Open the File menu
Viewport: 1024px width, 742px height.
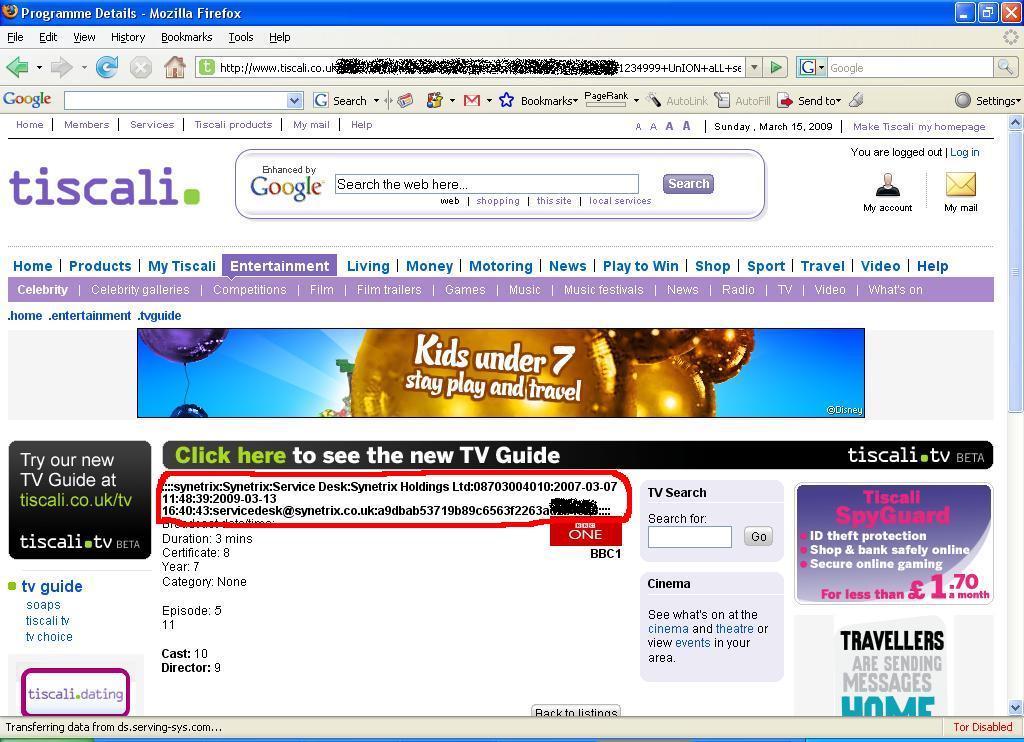point(15,37)
